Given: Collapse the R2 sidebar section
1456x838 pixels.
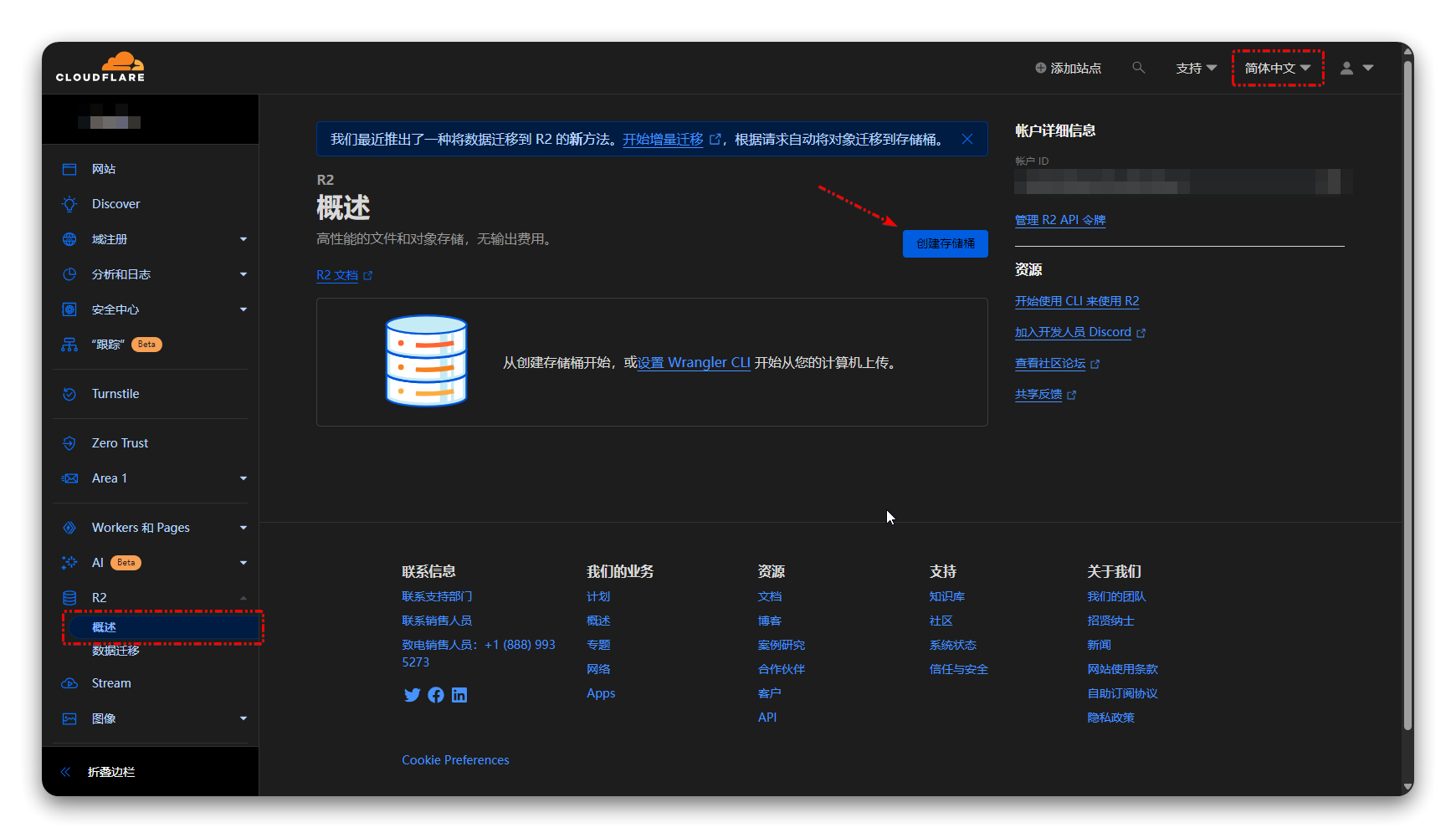Looking at the screenshot, I should tap(244, 598).
